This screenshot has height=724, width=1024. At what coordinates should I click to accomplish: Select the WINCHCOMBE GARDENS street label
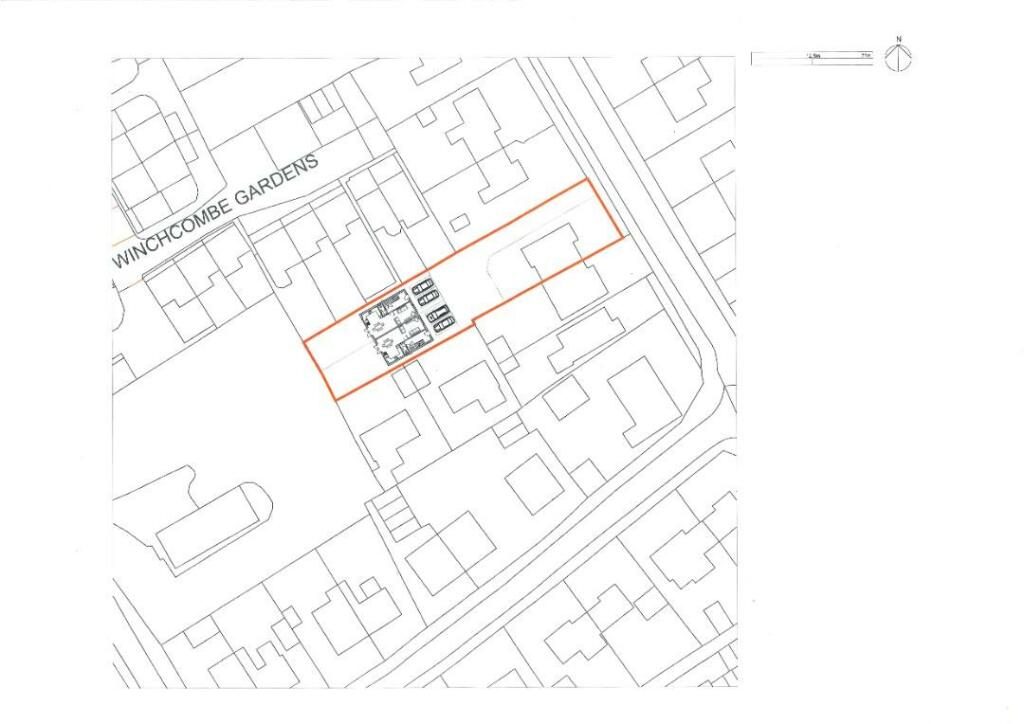coord(215,211)
